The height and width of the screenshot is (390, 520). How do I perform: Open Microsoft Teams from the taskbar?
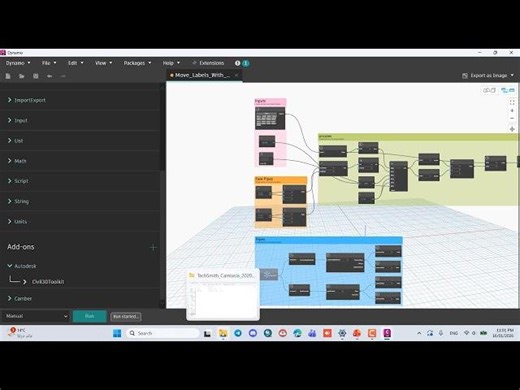pyautogui.click(x=312, y=333)
